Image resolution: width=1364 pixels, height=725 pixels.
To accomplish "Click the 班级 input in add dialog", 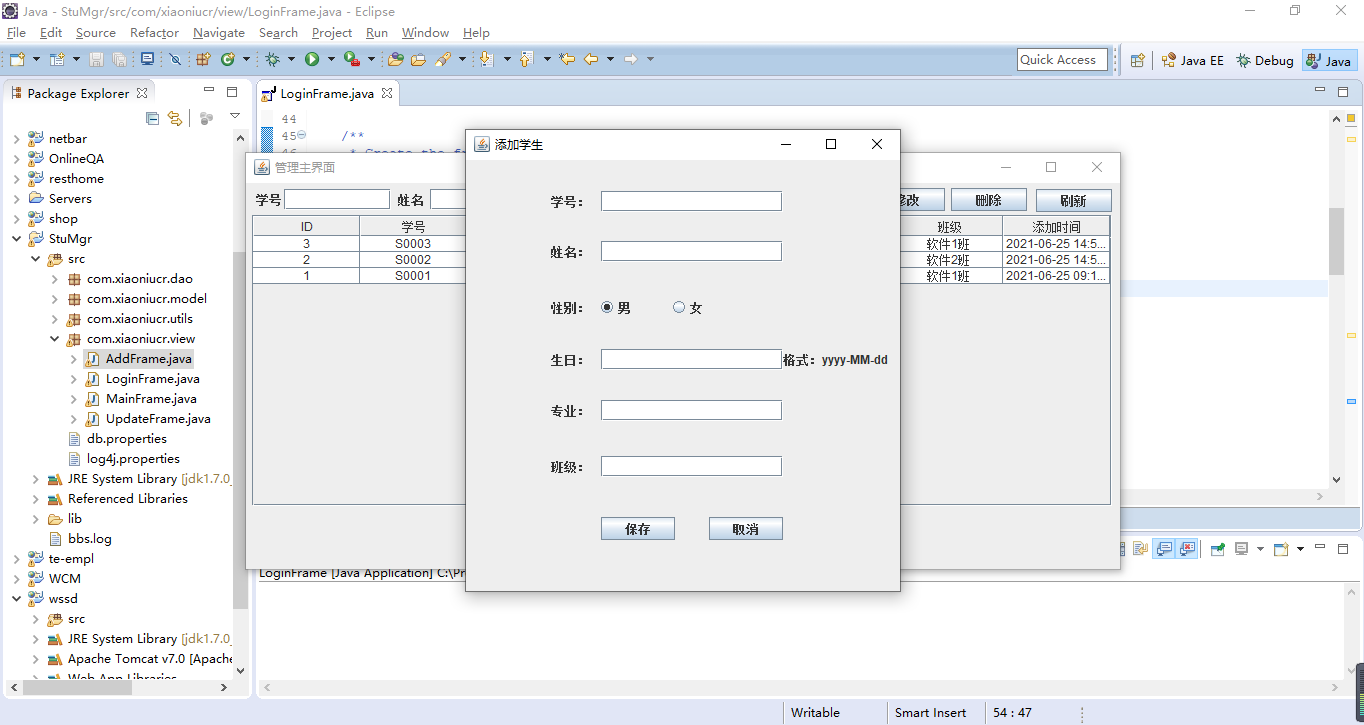I will 691,466.
